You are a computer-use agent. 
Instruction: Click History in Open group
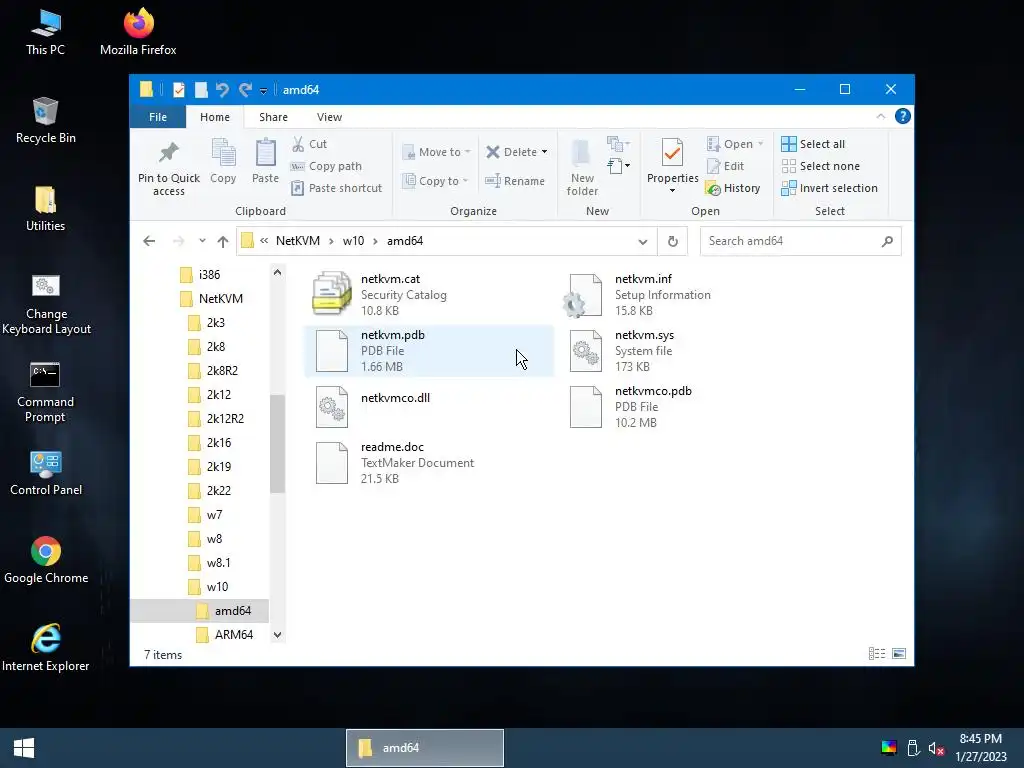pos(733,188)
